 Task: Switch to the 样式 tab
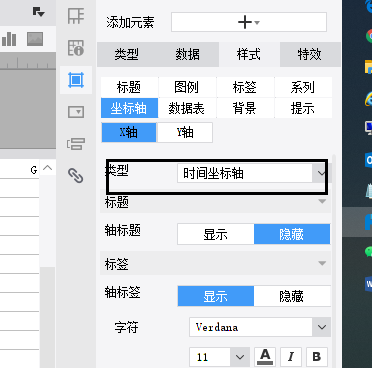click(x=249, y=54)
